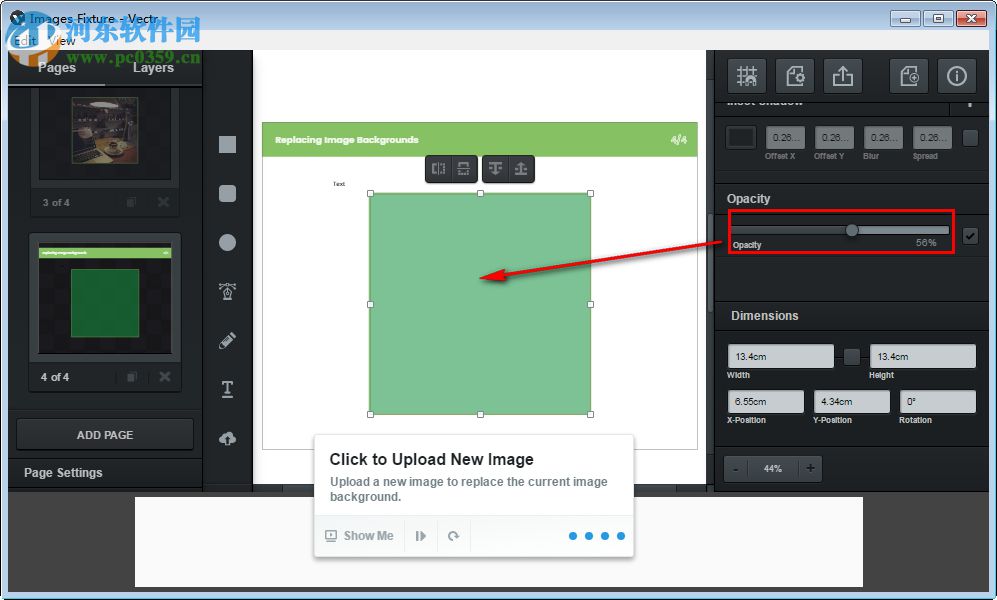Image resolution: width=997 pixels, height=600 pixels.
Task: Select the Rectangle tool
Action: tap(227, 144)
